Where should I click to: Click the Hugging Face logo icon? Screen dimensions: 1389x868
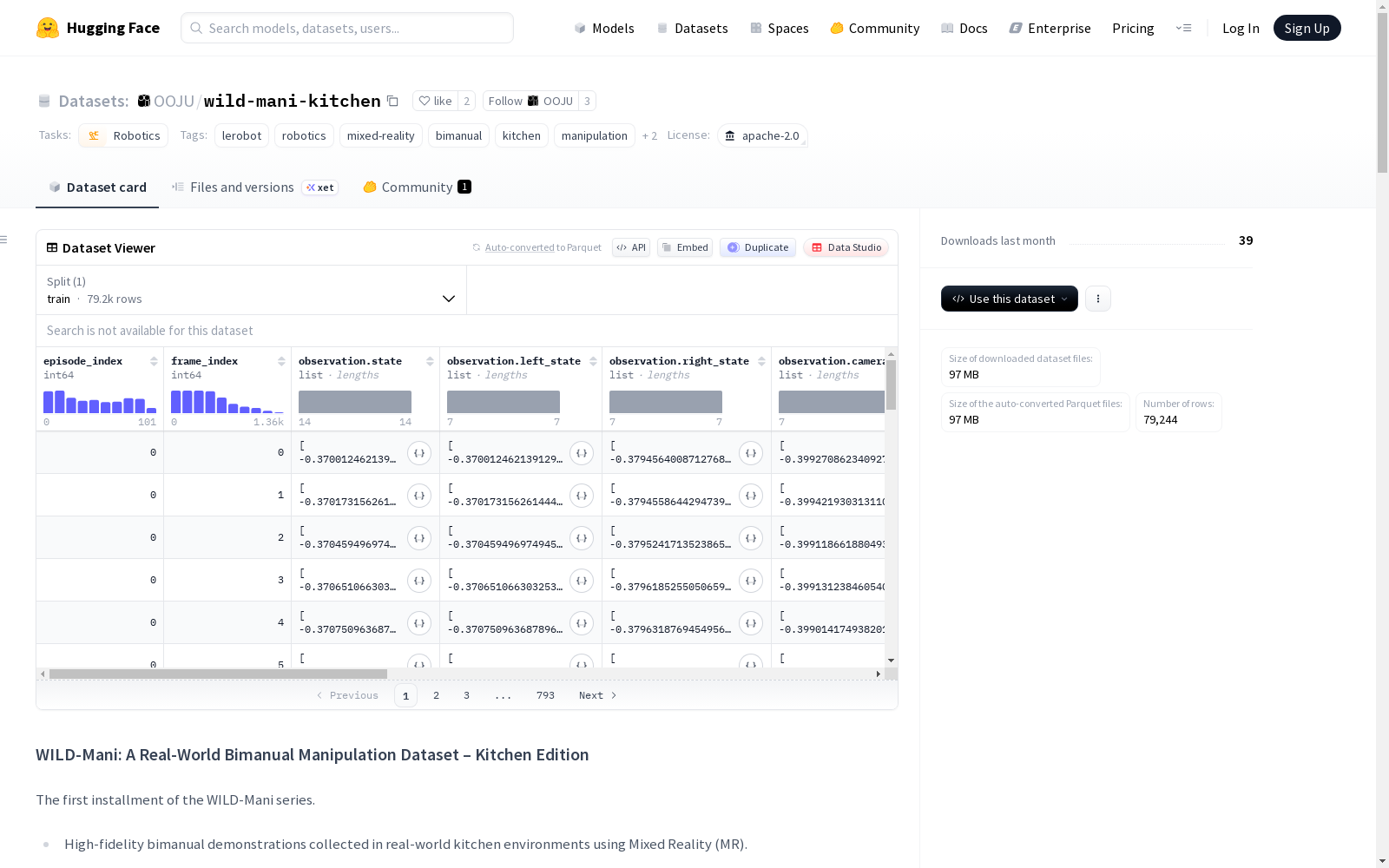[x=48, y=28]
